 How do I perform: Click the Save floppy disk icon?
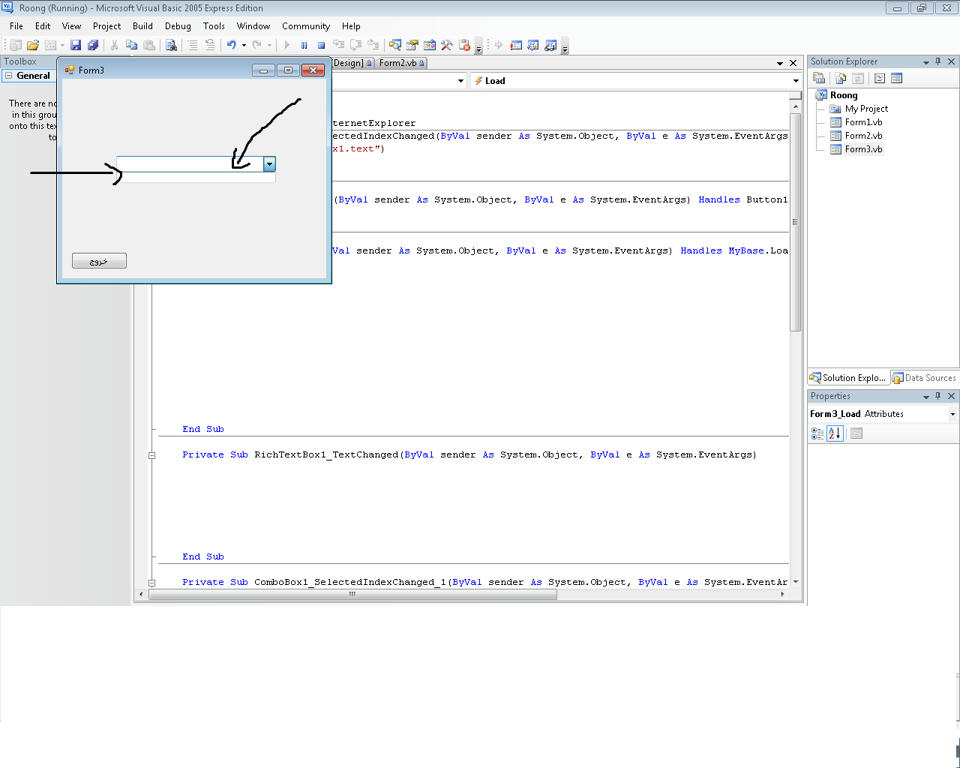click(76, 45)
